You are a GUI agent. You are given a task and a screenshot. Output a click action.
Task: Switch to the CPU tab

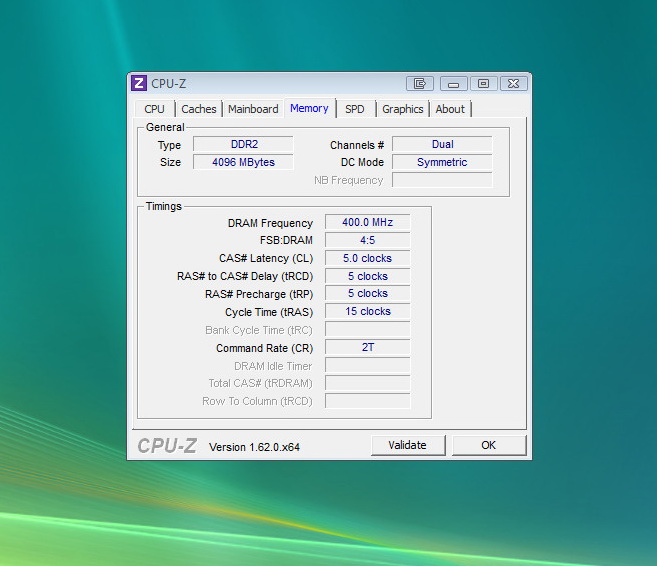click(x=154, y=109)
